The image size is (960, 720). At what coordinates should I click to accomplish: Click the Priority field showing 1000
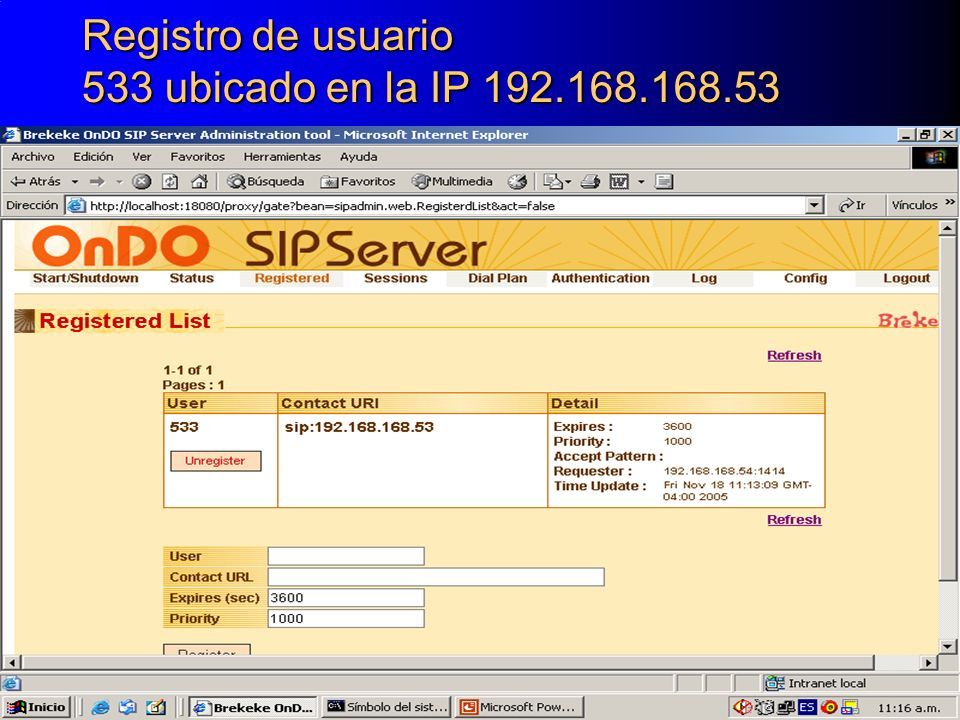[346, 618]
